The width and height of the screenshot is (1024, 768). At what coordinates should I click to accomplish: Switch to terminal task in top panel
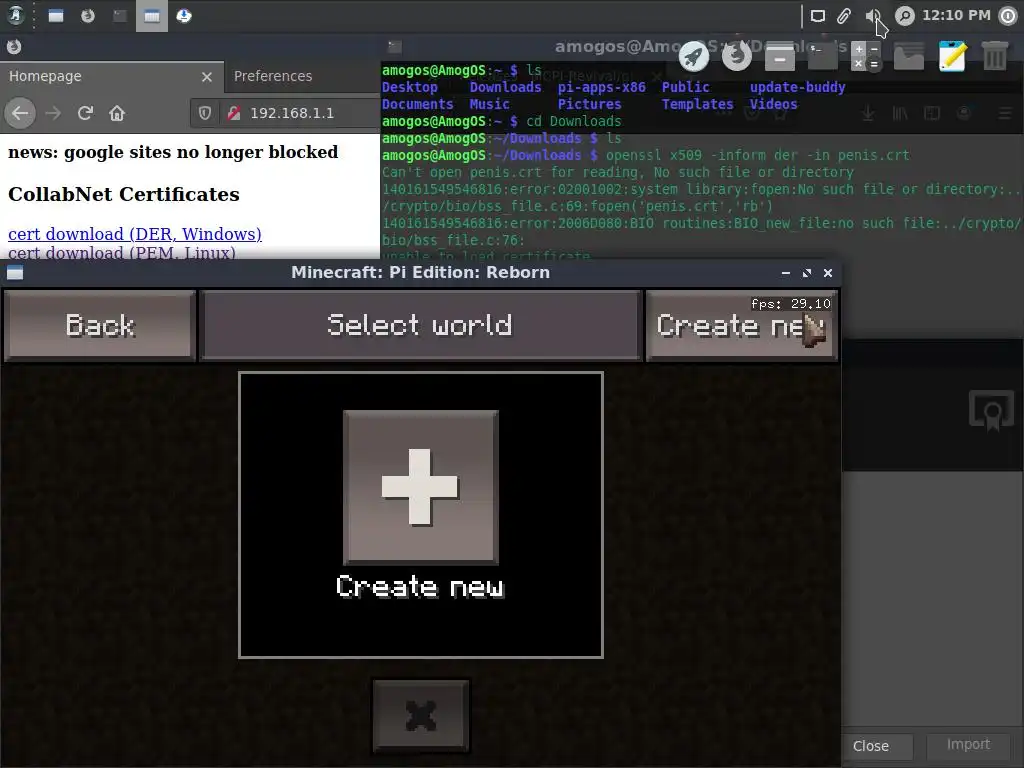(x=120, y=16)
